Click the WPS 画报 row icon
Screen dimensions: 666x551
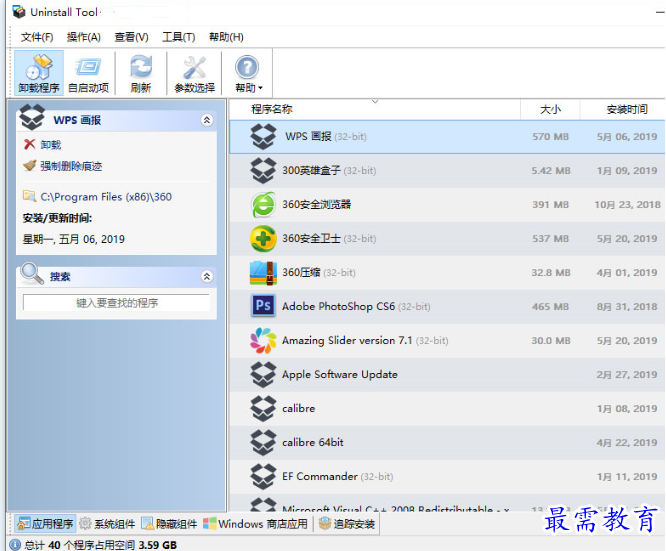263,136
